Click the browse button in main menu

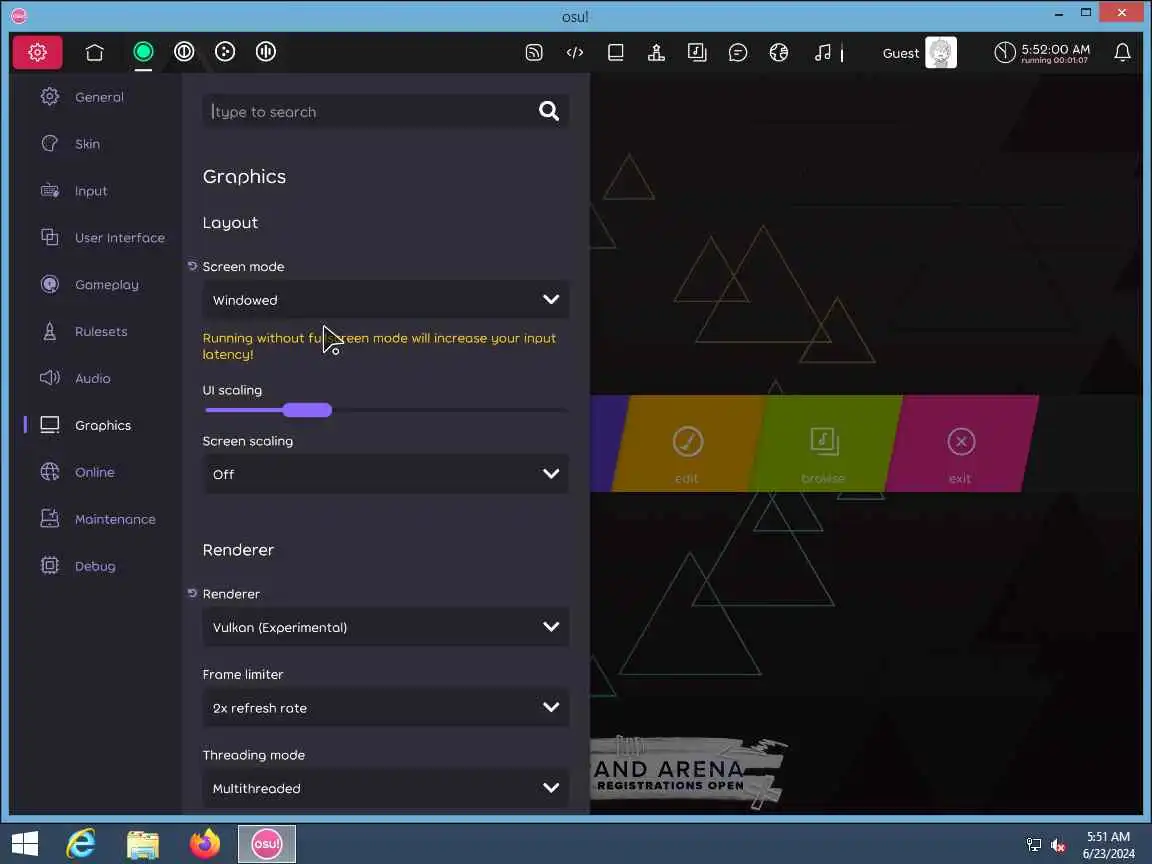click(824, 444)
